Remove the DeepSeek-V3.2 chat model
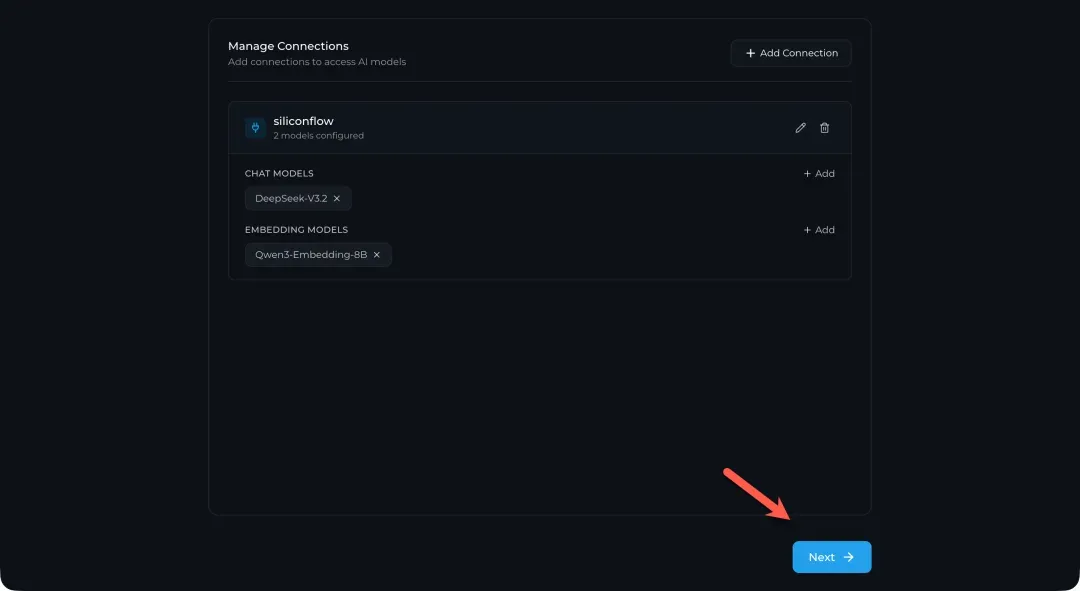The height and width of the screenshot is (591, 1080). 337,199
